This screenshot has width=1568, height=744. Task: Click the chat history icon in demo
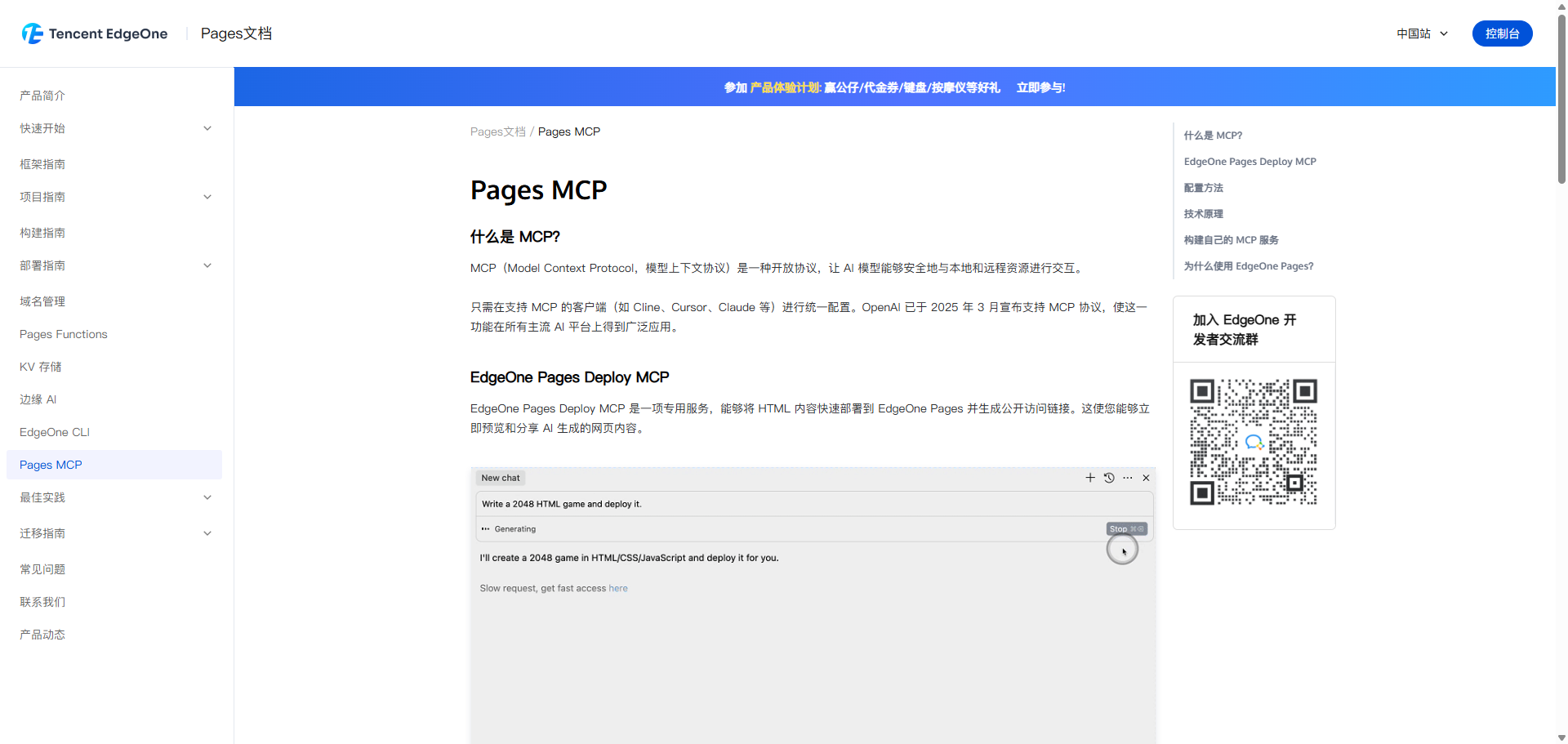[1109, 478]
